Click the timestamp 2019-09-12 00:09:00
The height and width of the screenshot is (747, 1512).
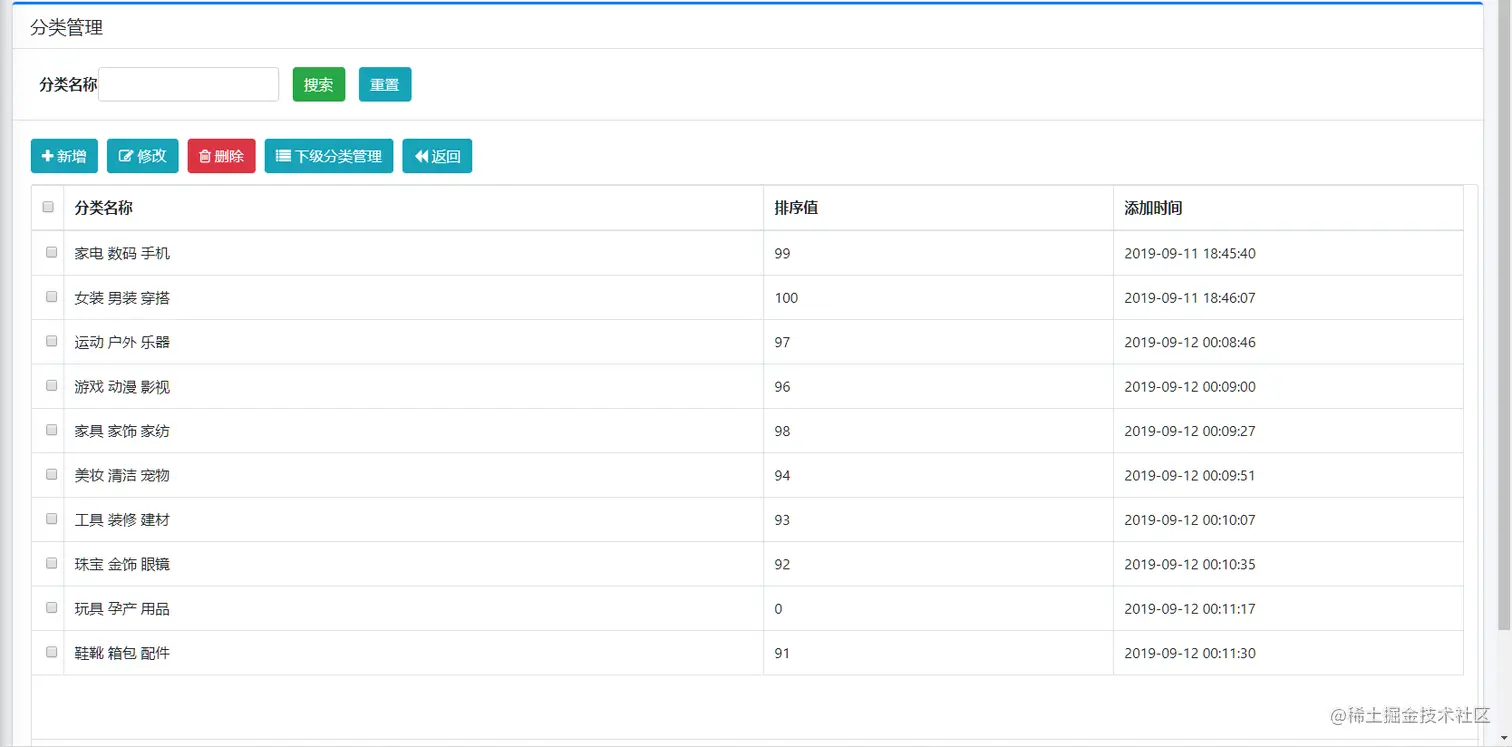pyautogui.click(x=1190, y=387)
